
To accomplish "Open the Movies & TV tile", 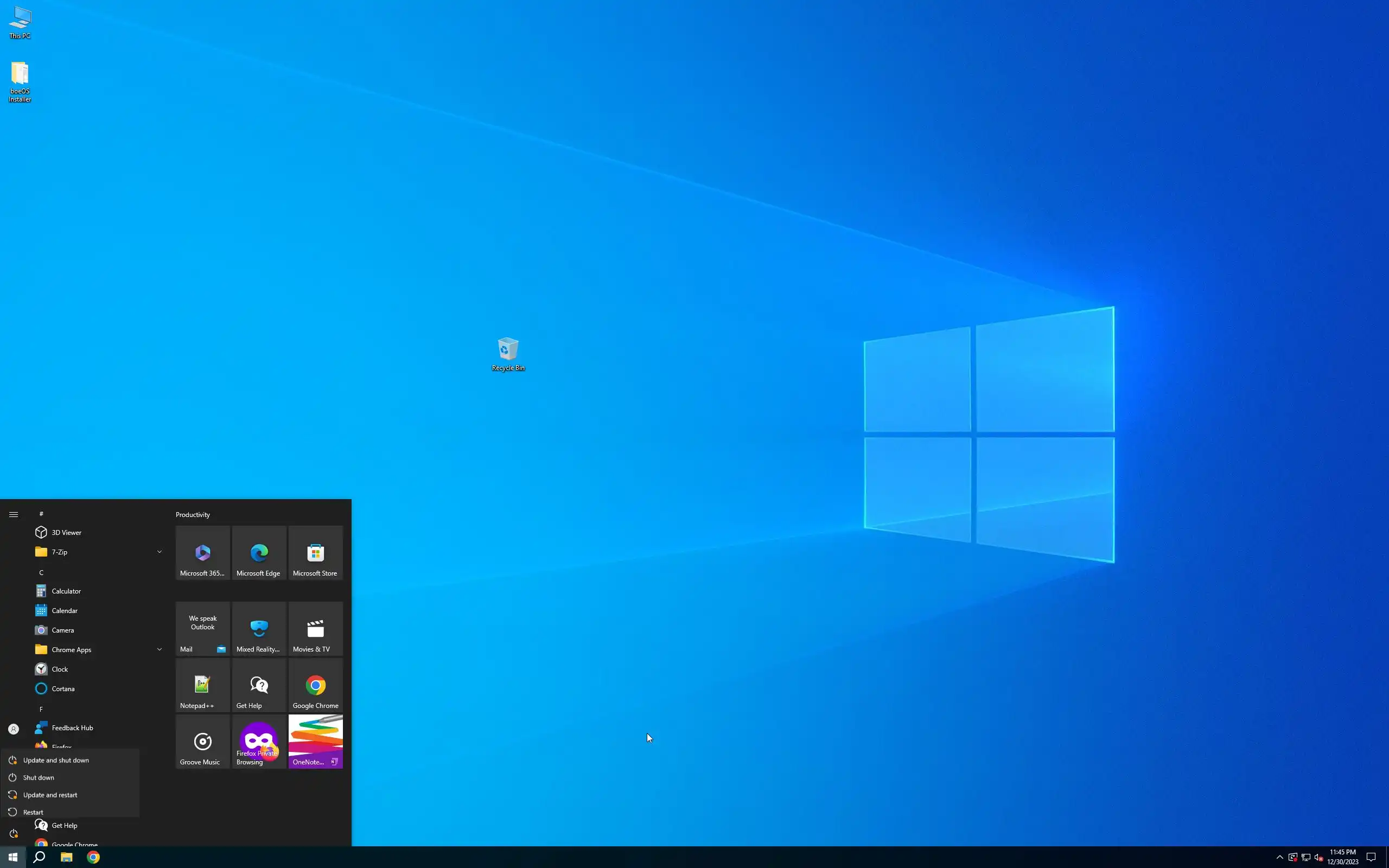I will [x=315, y=629].
